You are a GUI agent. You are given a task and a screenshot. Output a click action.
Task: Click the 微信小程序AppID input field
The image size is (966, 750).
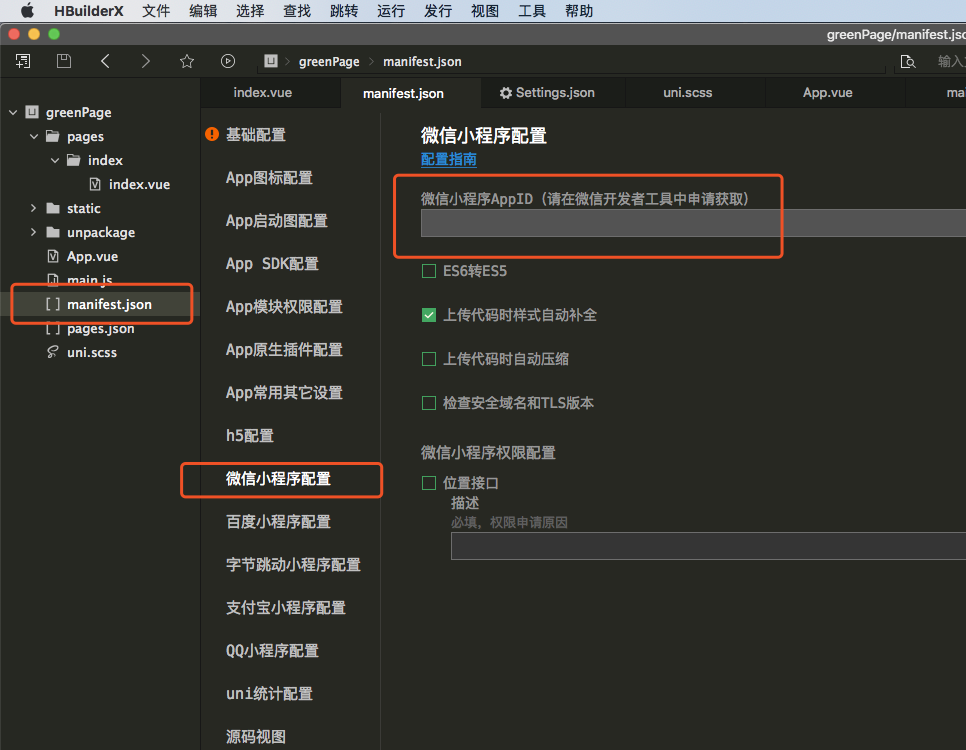(693, 222)
